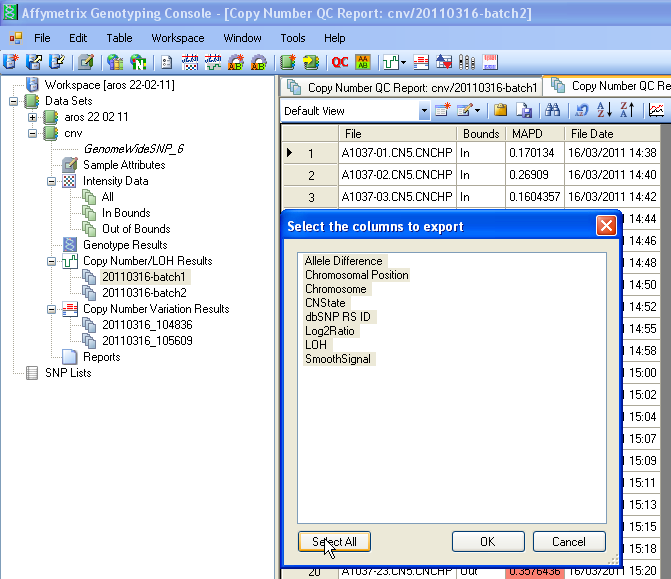Click the new table view icon with star
Viewport: 671px width, 579px height.
442,110
